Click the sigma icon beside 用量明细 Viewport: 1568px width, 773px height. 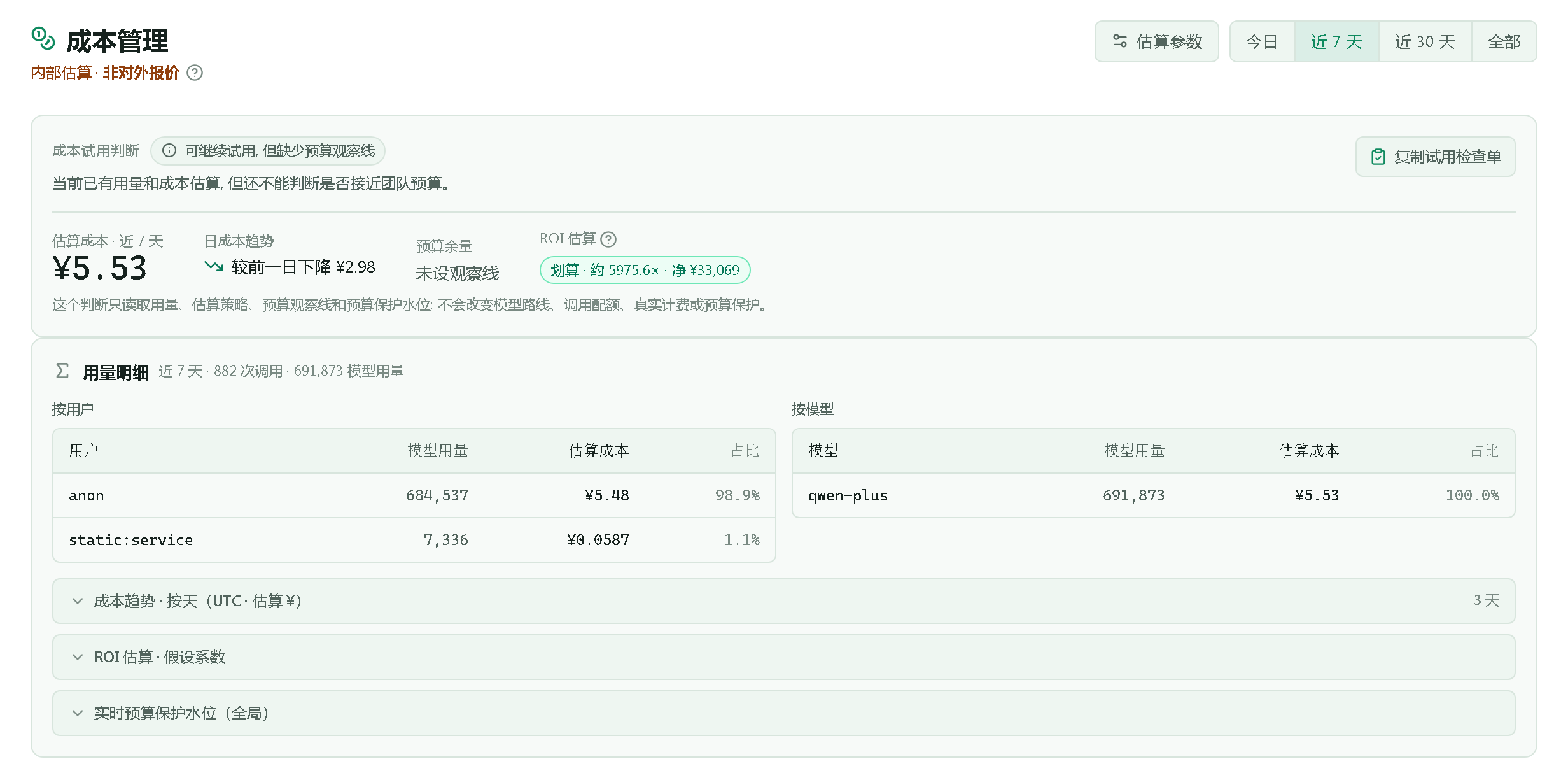(x=62, y=371)
